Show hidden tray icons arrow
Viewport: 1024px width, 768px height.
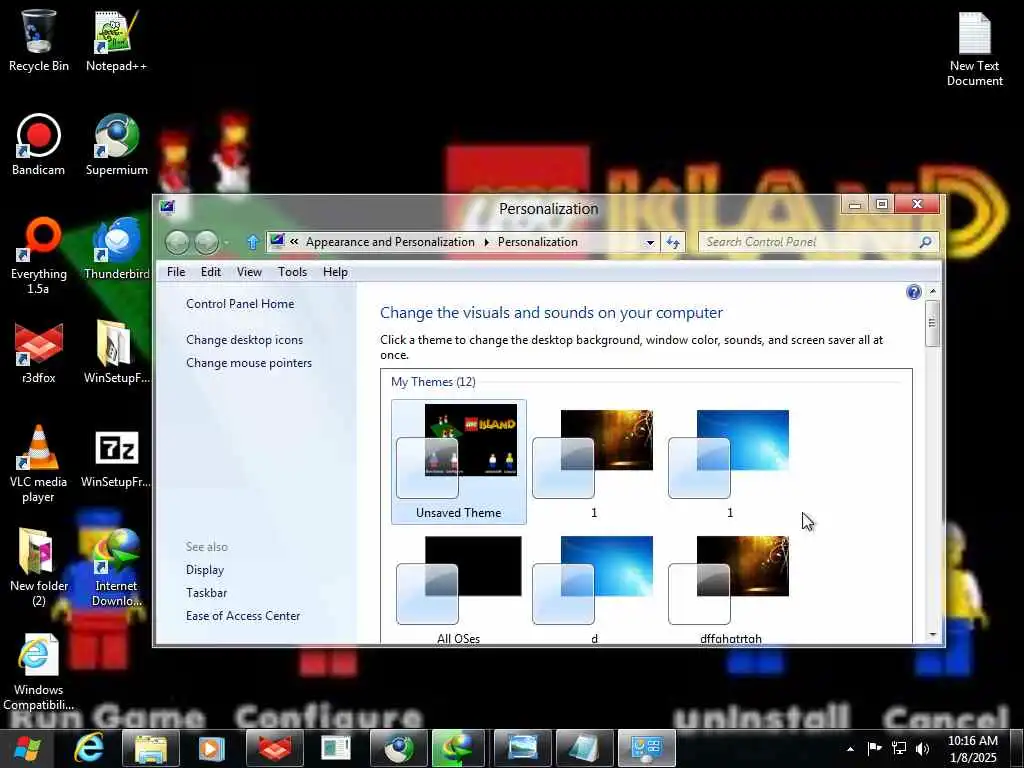(850, 748)
